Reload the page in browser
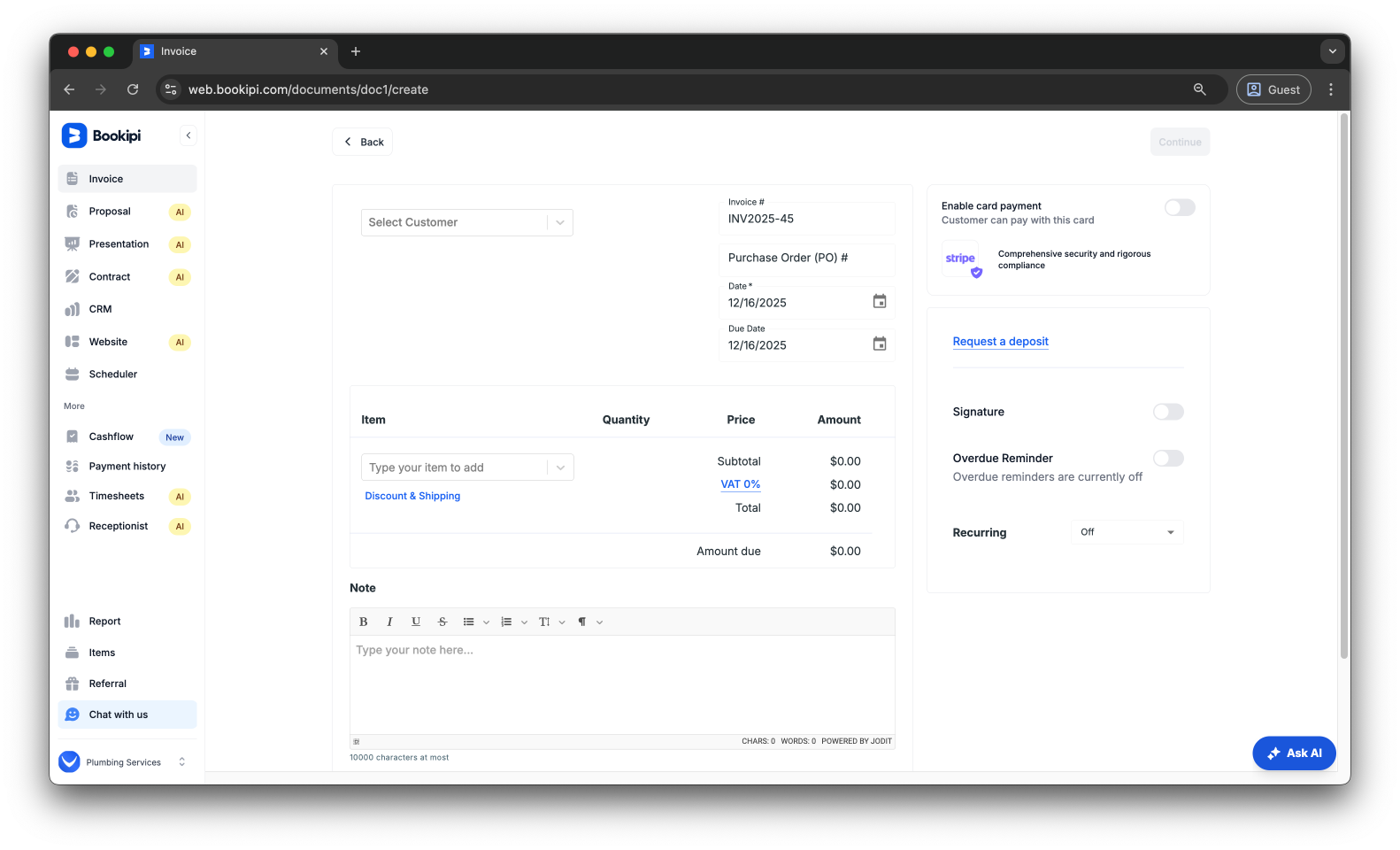 pos(133,89)
